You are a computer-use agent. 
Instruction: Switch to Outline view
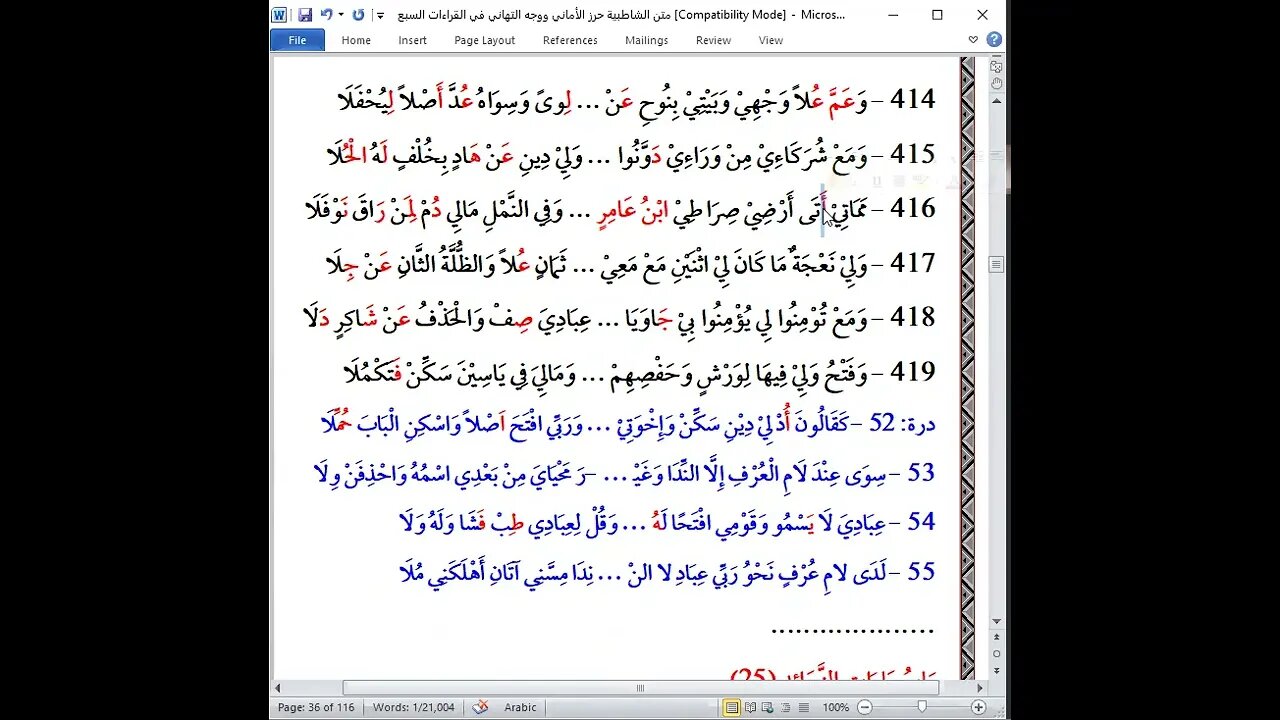pyautogui.click(x=786, y=707)
